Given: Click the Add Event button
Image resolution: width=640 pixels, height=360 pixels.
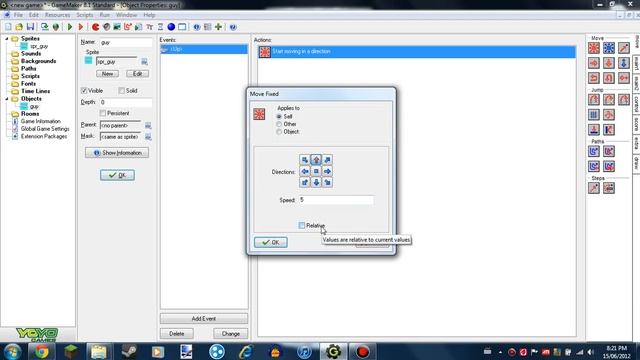Looking at the screenshot, I should [x=204, y=318].
